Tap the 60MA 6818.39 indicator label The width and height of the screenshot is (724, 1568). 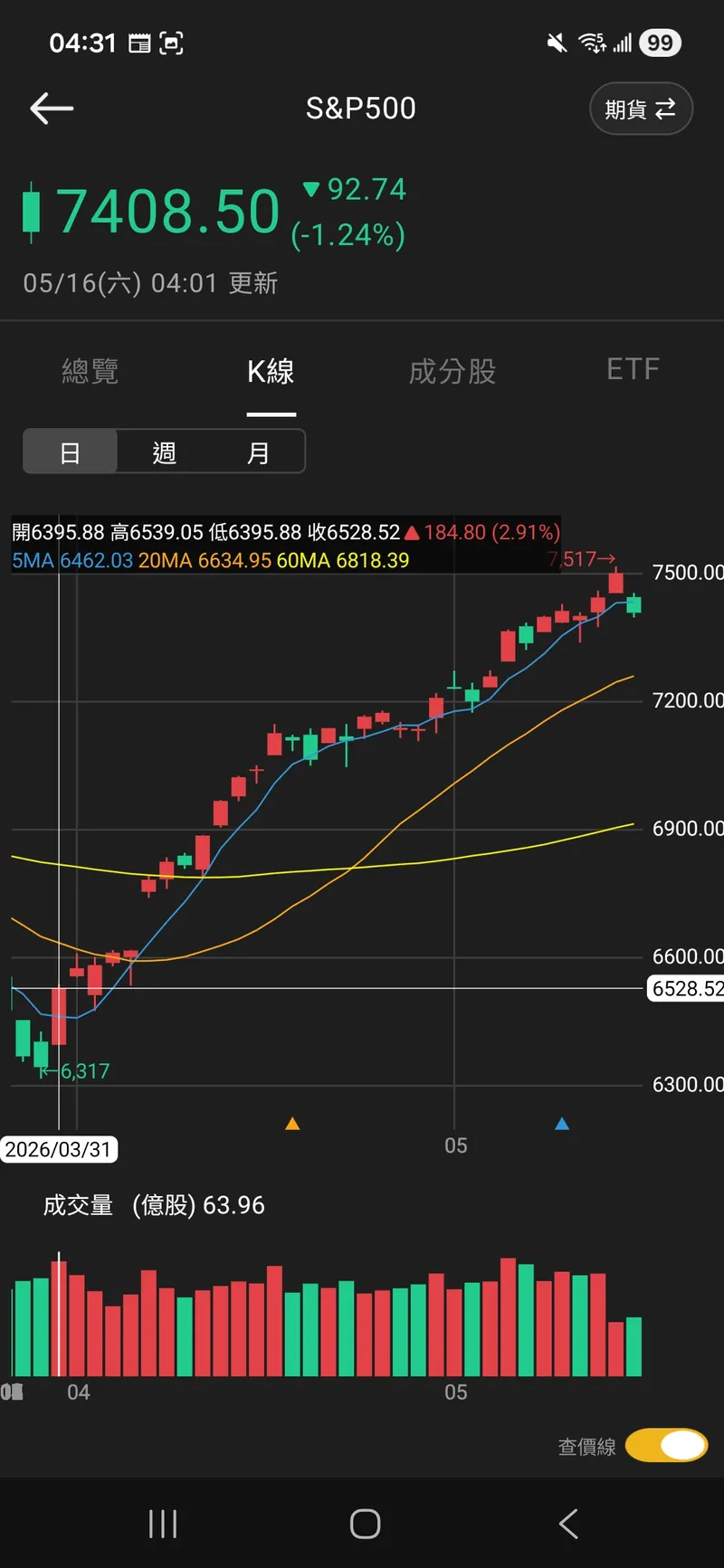[x=343, y=560]
